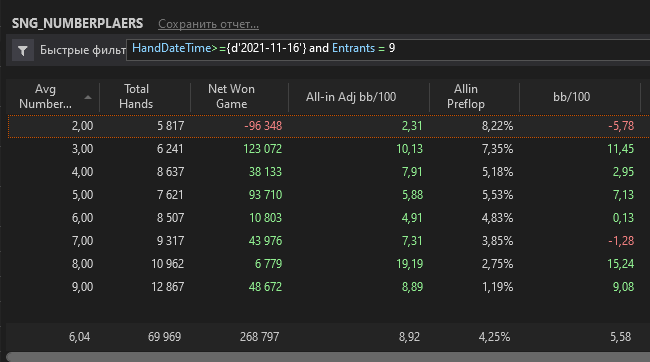Click the horizontal scrollbar at the bottom

[x=328, y=357]
